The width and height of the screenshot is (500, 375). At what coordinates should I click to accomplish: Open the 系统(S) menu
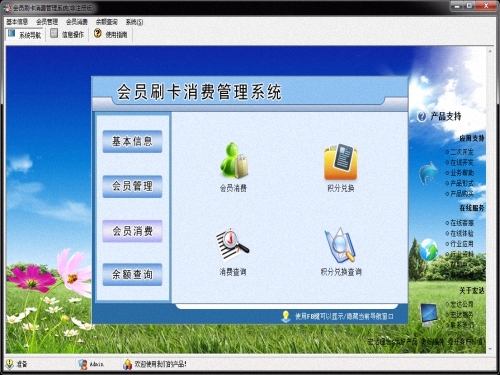click(x=134, y=22)
